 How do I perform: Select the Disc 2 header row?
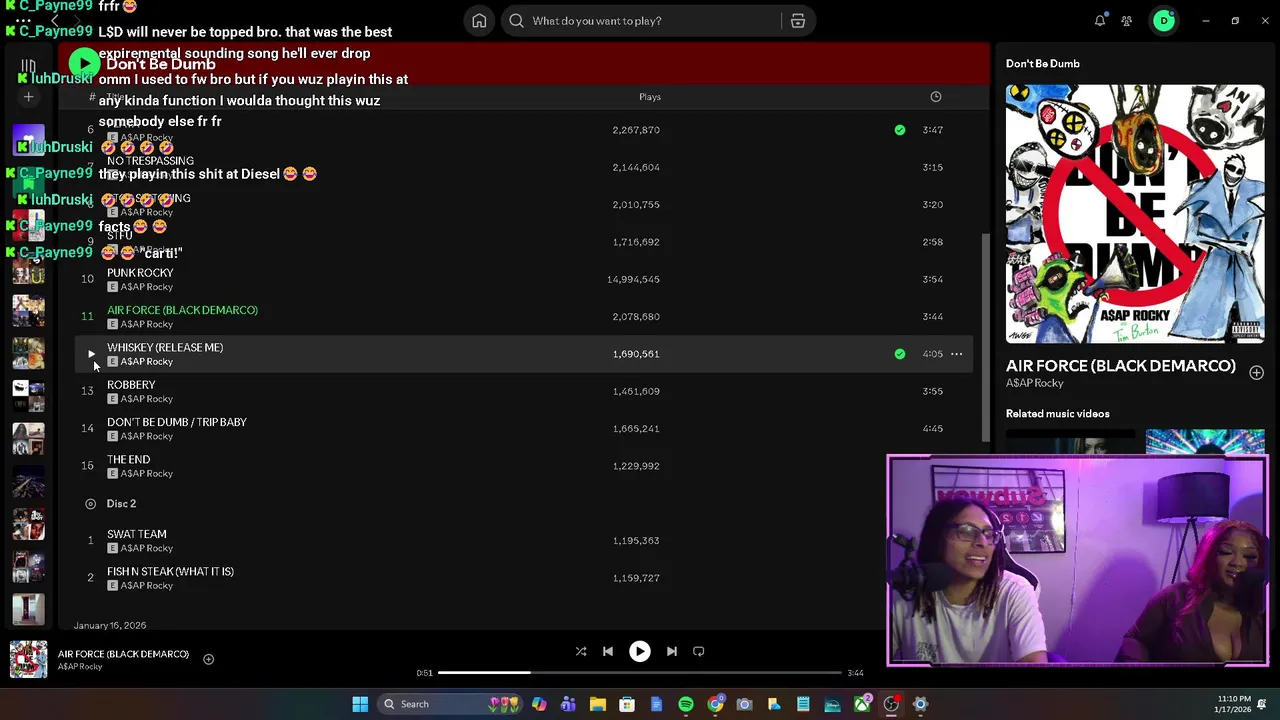(x=121, y=504)
